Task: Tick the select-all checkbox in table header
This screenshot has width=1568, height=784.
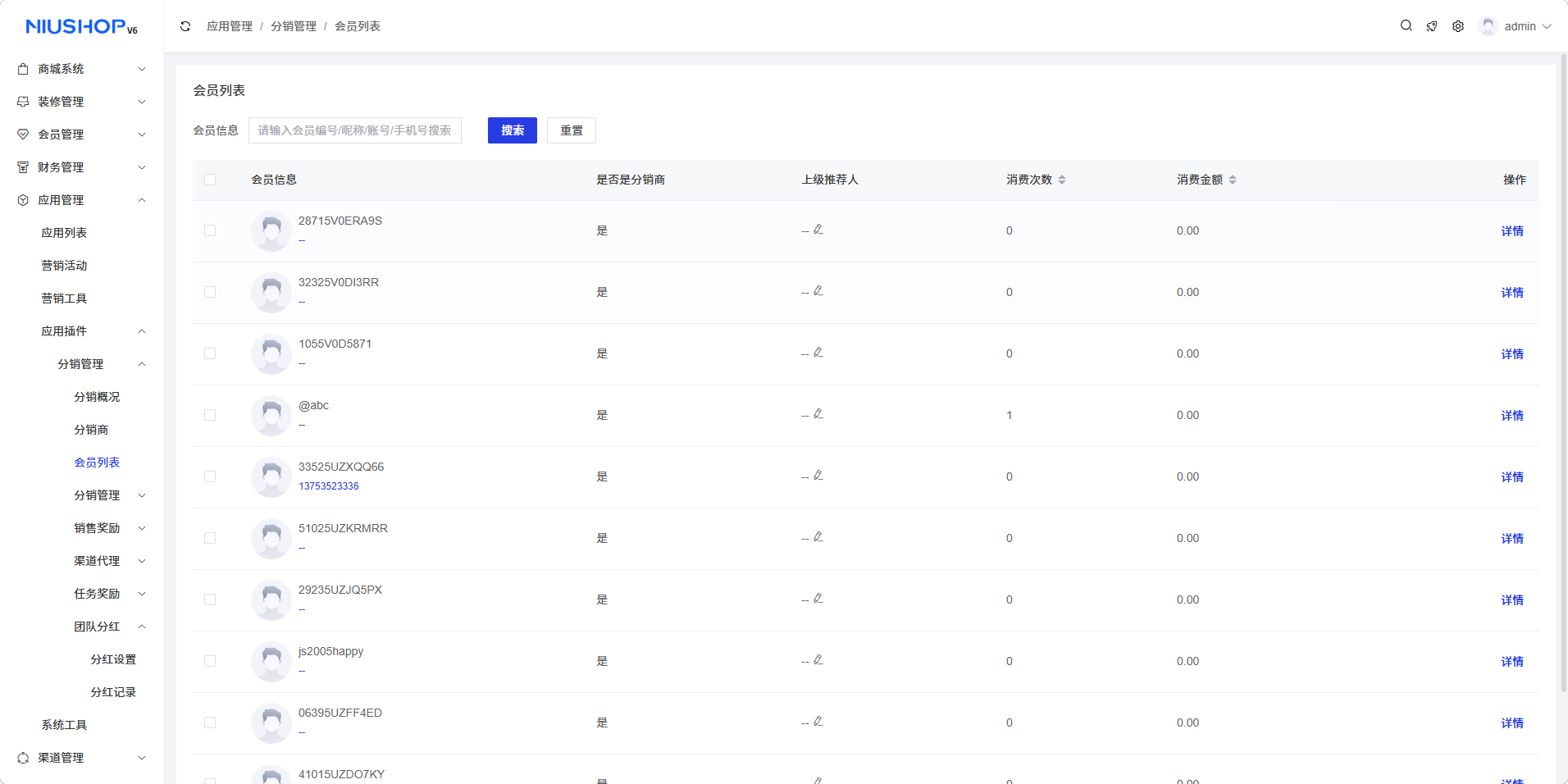Action: [x=210, y=180]
